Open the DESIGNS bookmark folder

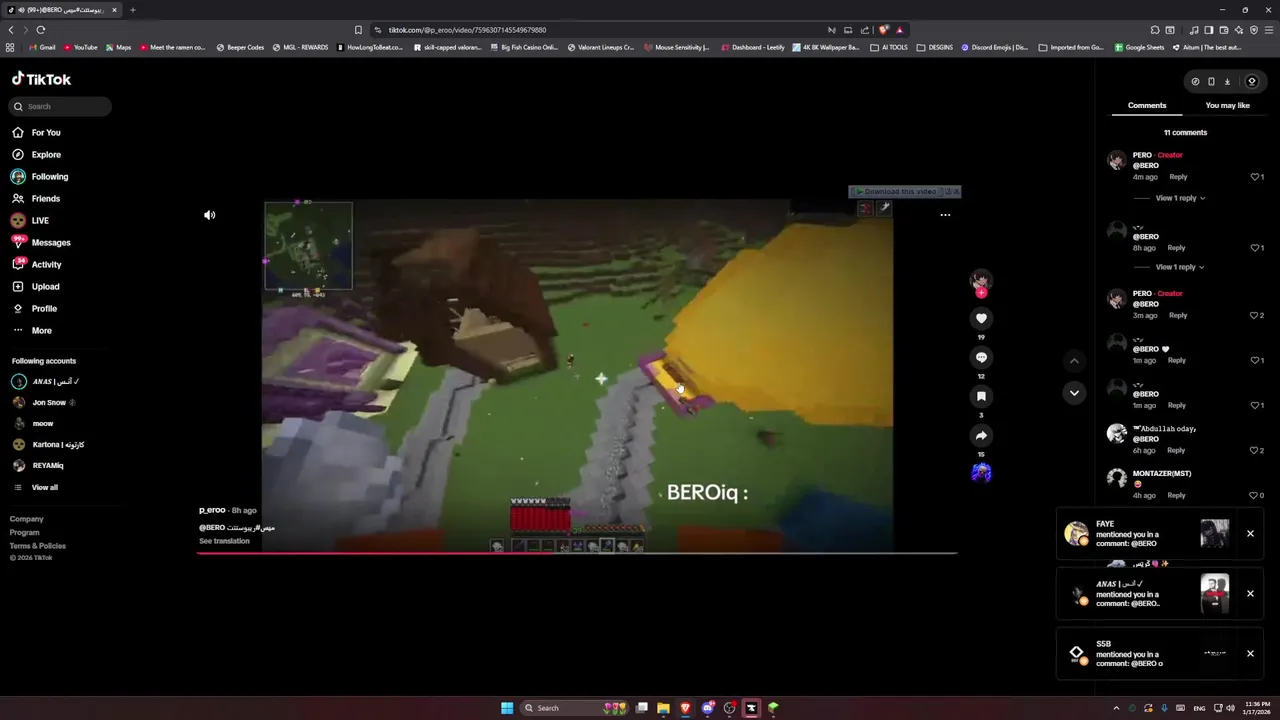point(936,47)
